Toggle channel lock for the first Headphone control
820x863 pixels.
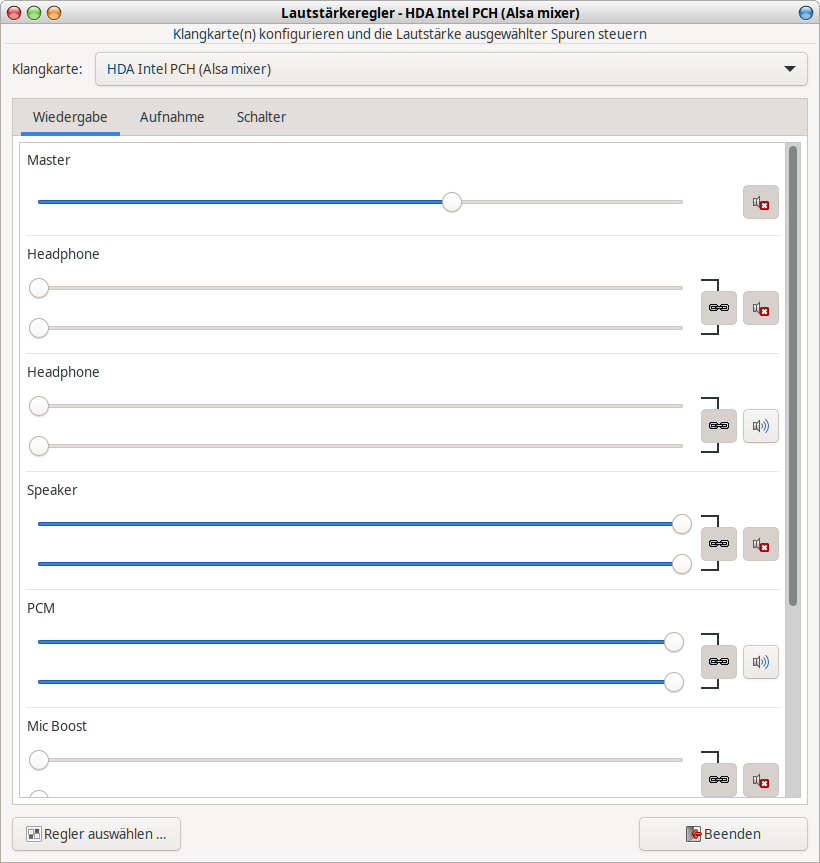[x=719, y=308]
